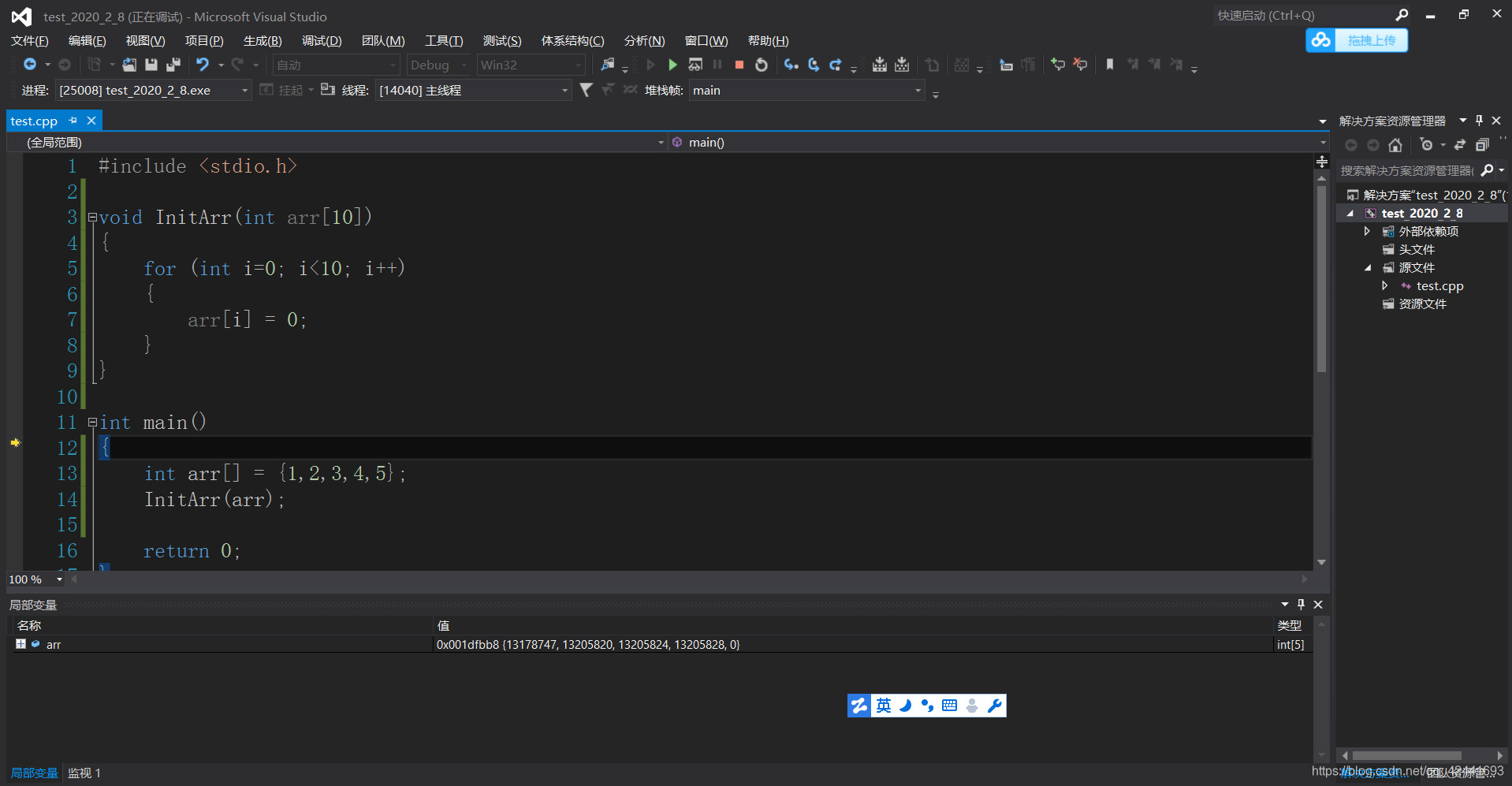This screenshot has width=1512, height=786.
Task: Click the comment selection icon with green plus
Action: pos(1058,65)
